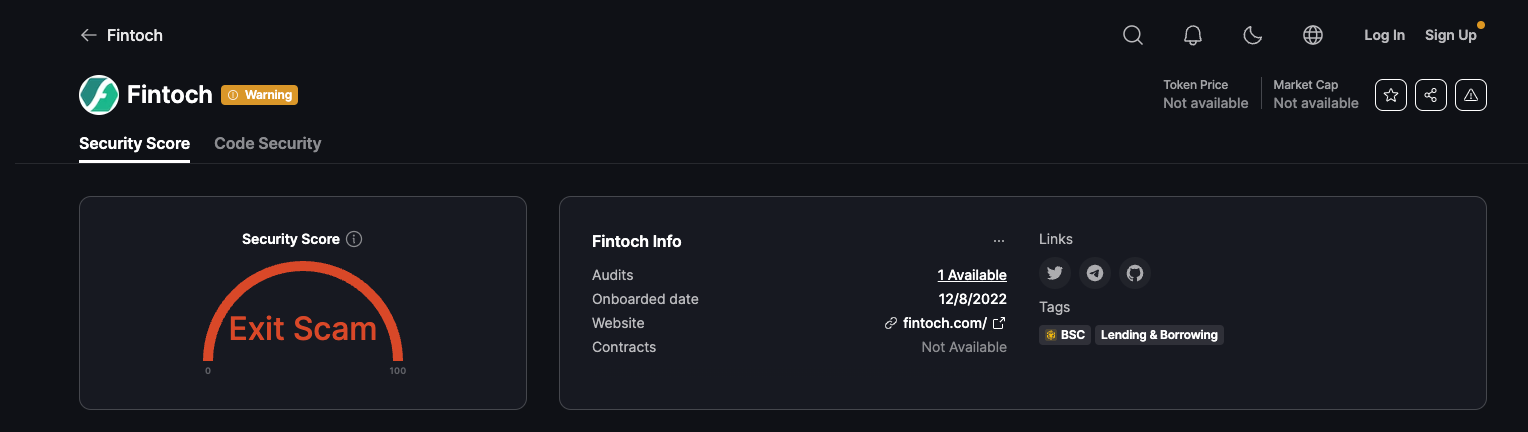The width and height of the screenshot is (1528, 432).
Task: Open the 1 Available audits link
Action: coord(971,275)
